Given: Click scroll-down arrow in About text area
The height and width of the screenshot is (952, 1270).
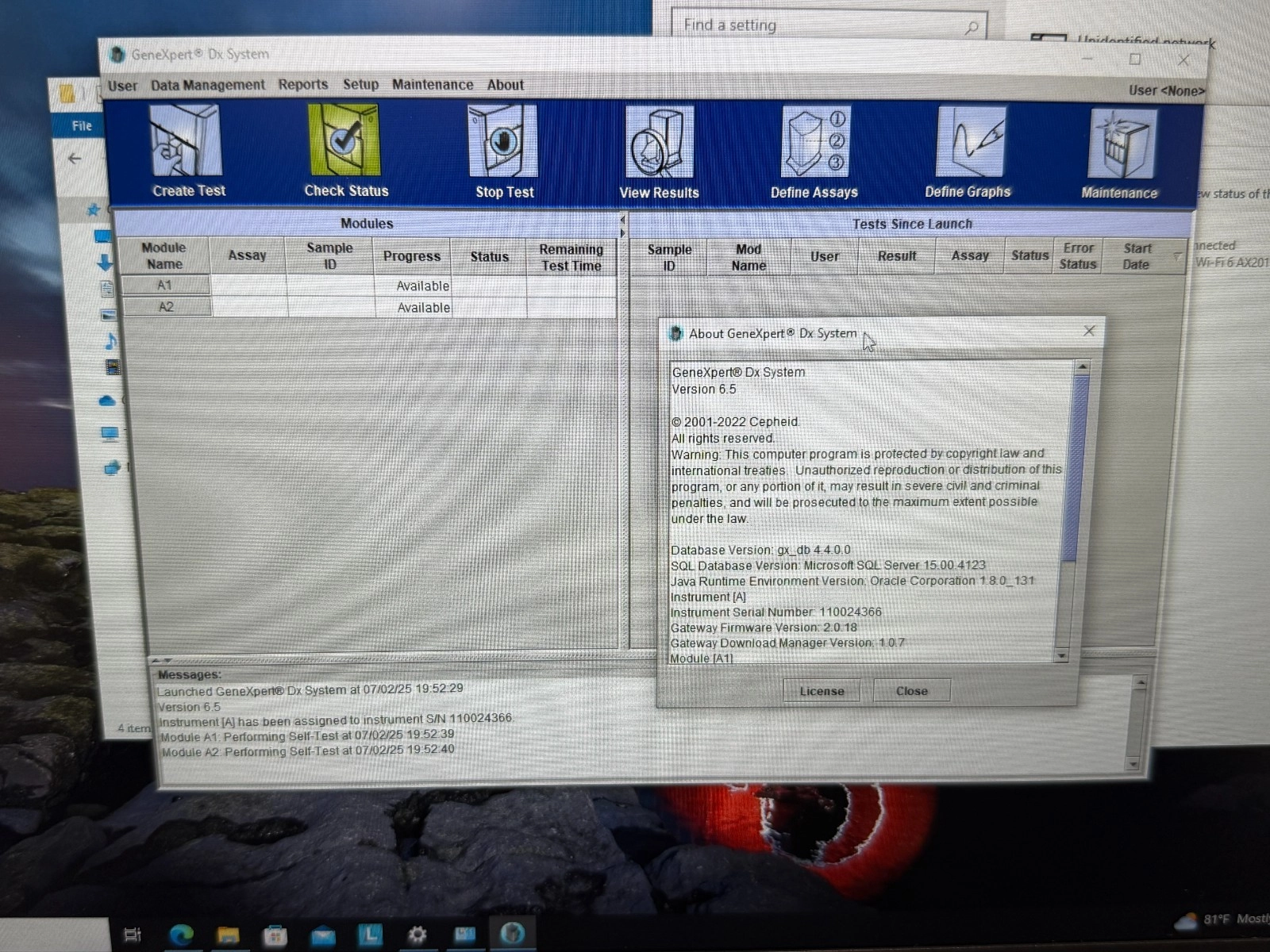Looking at the screenshot, I should point(1062,655).
